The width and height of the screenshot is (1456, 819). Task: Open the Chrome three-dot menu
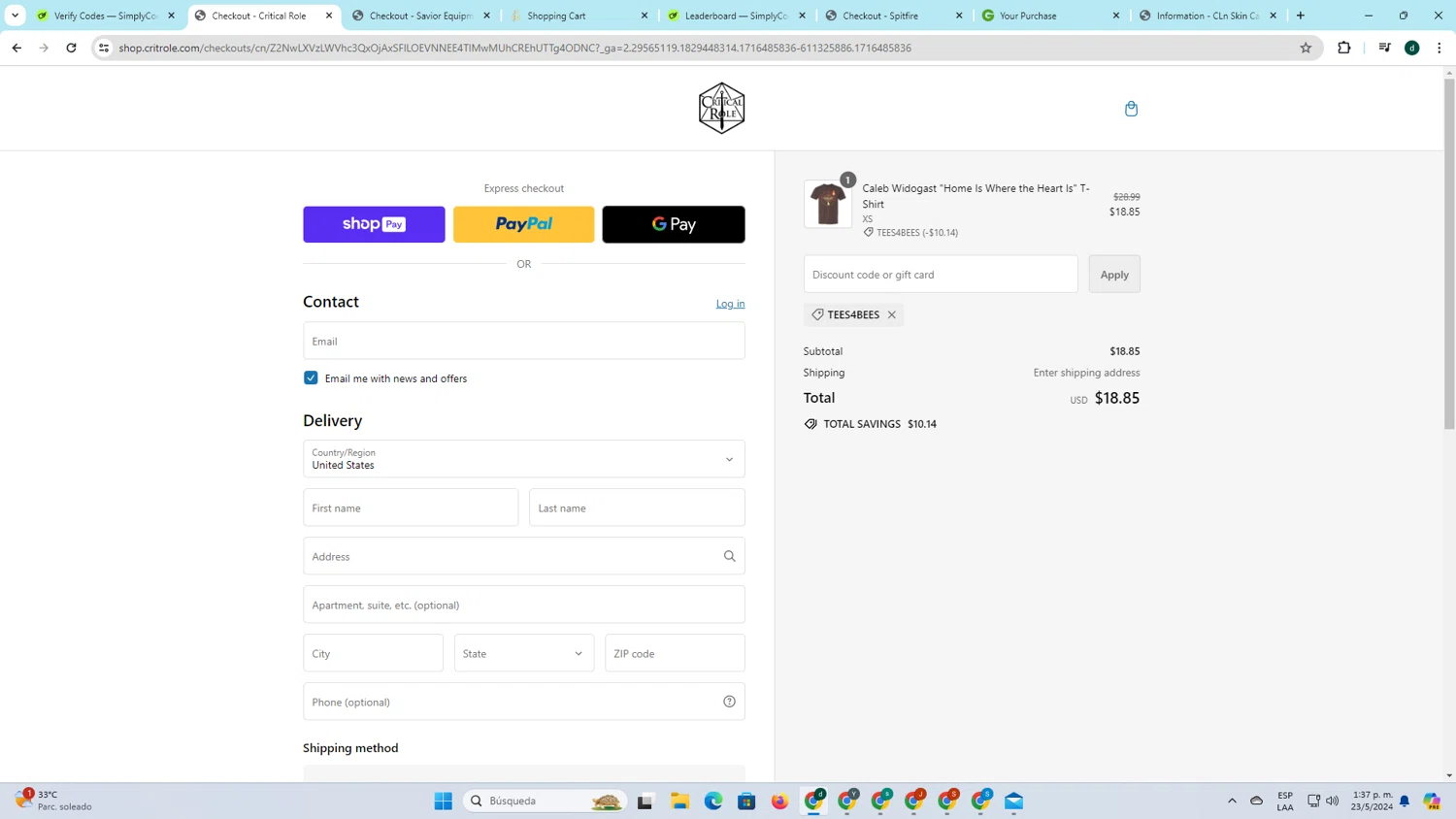(1439, 48)
